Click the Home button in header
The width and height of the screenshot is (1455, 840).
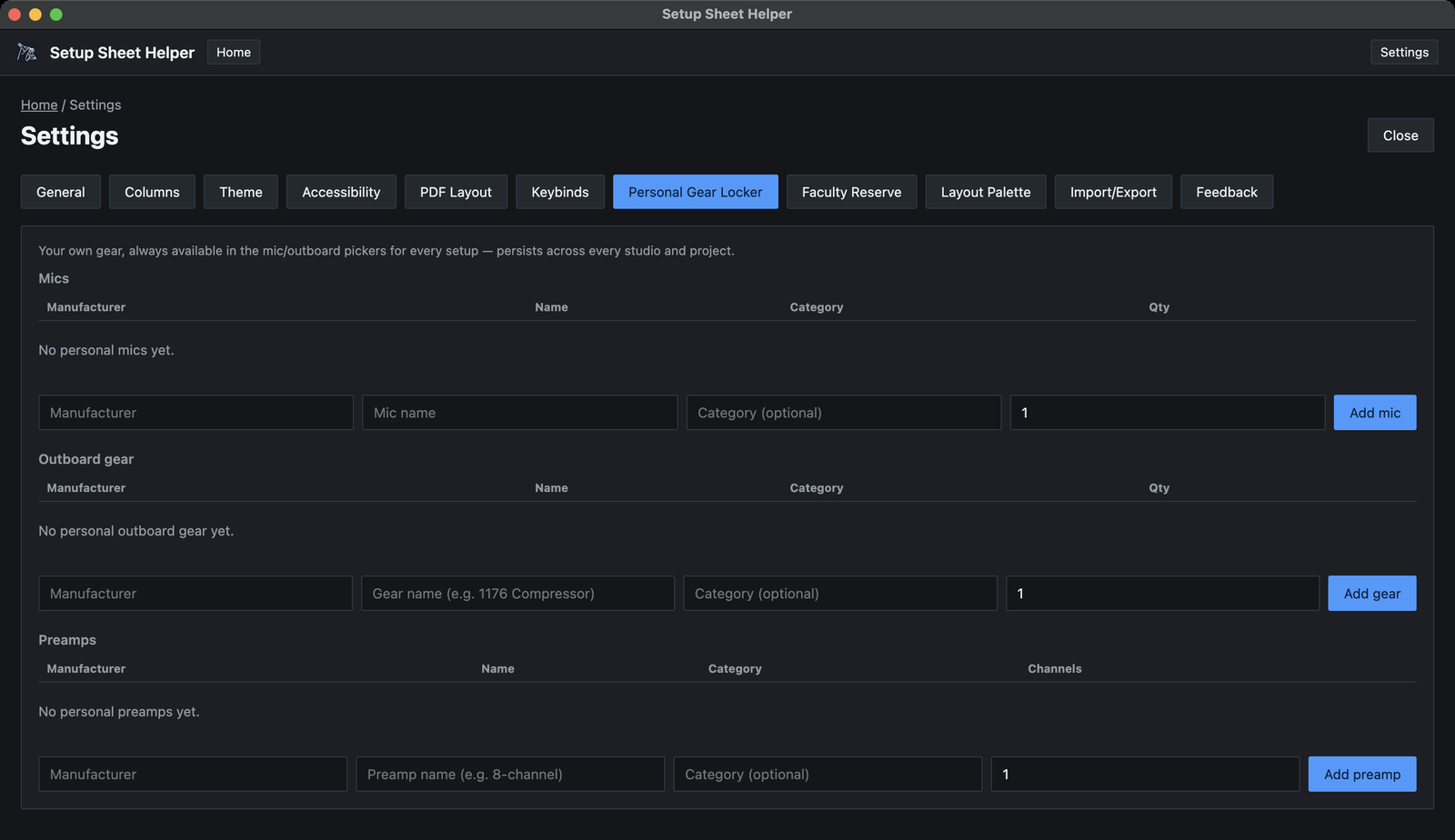point(234,52)
